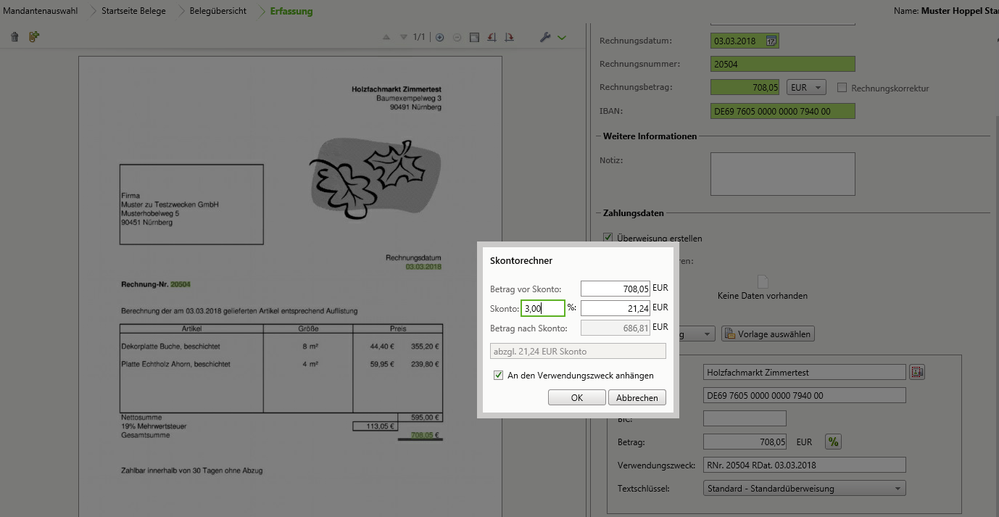Go to Belegübersicht breadcrumb
The height and width of the screenshot is (517, 999).
pos(218,11)
